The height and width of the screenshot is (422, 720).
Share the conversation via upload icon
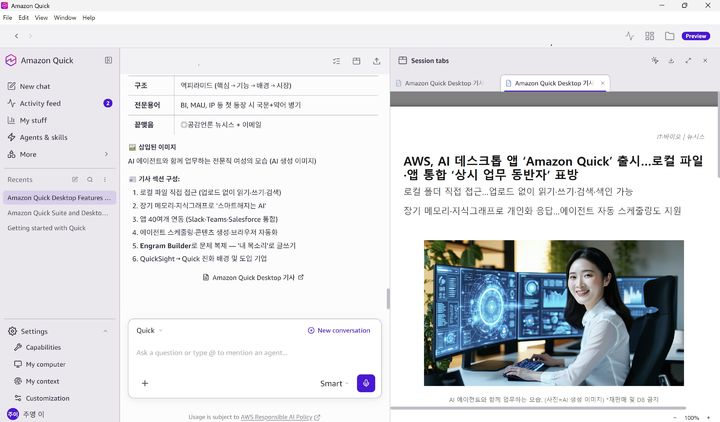point(377,61)
